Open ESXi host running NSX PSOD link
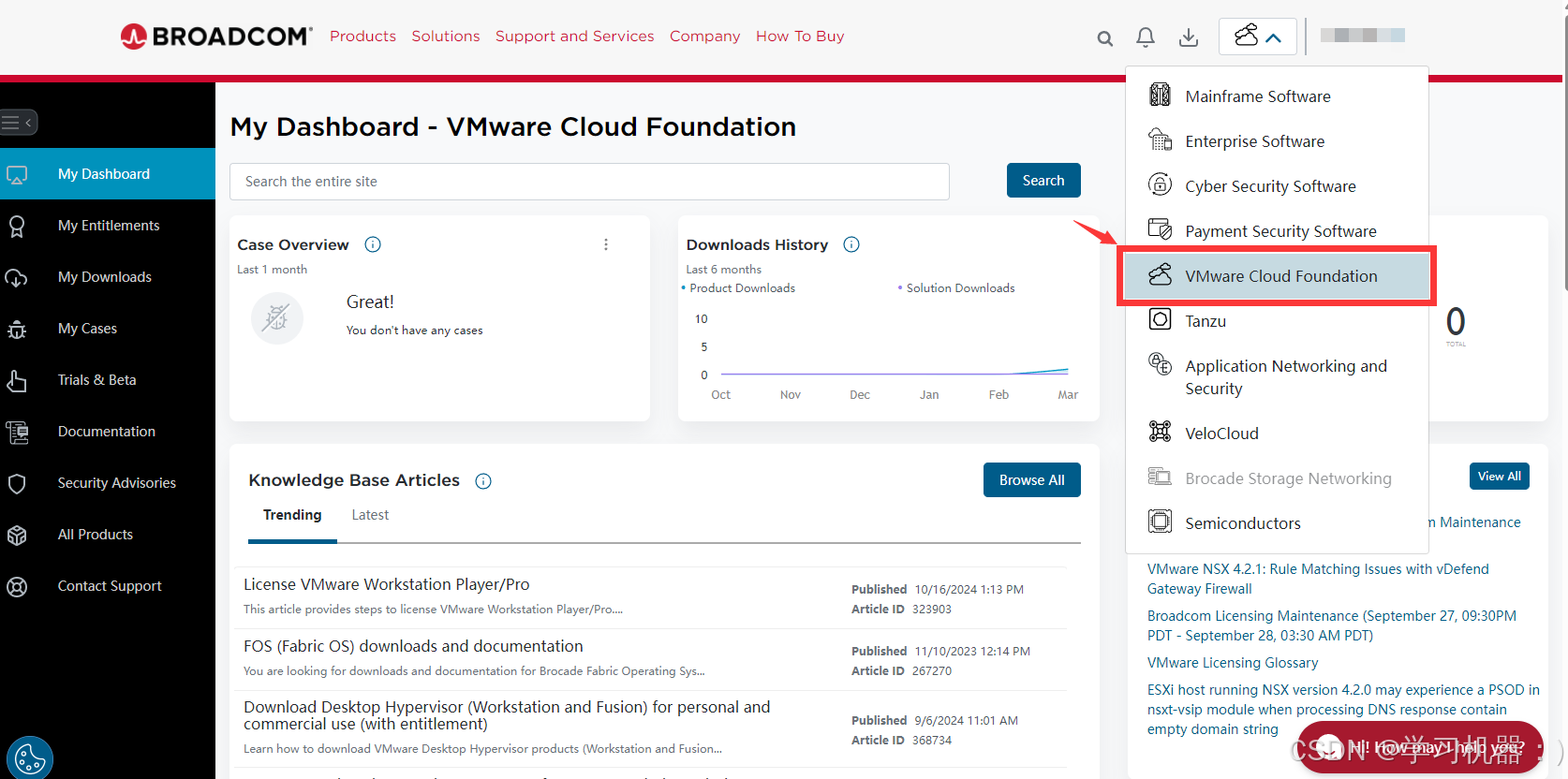 (x=1343, y=710)
